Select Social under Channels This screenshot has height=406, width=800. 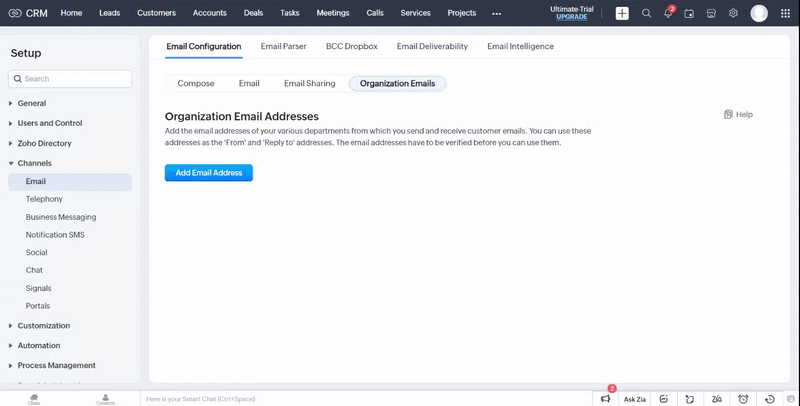pyautogui.click(x=36, y=252)
